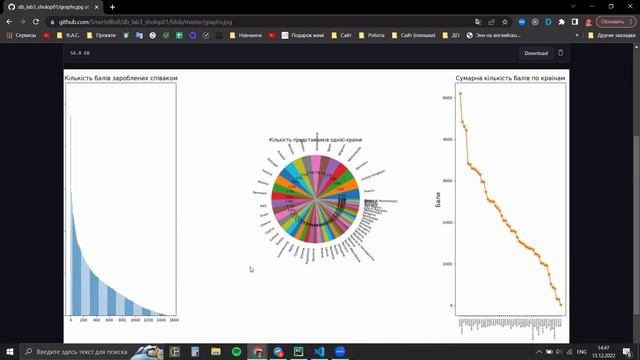
Task: Open the Ф.А.С. bookmark folder
Action: coord(68,36)
